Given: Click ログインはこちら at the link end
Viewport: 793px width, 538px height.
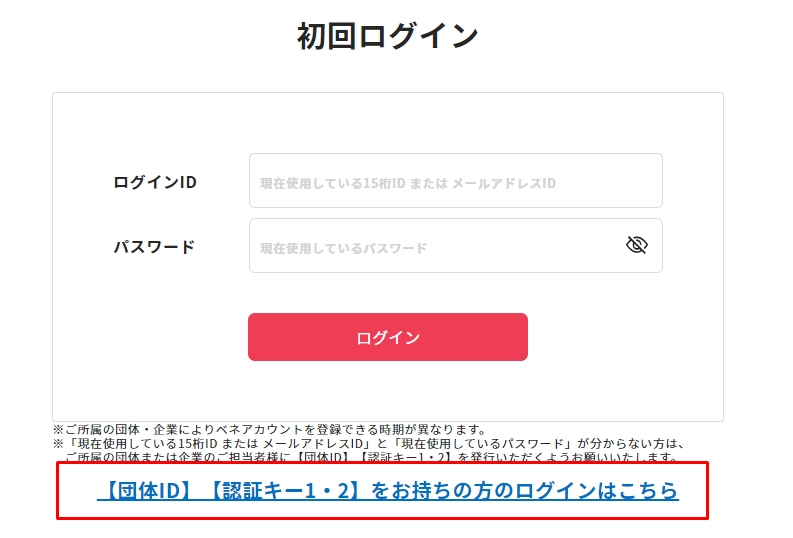Looking at the screenshot, I should coord(596,490).
